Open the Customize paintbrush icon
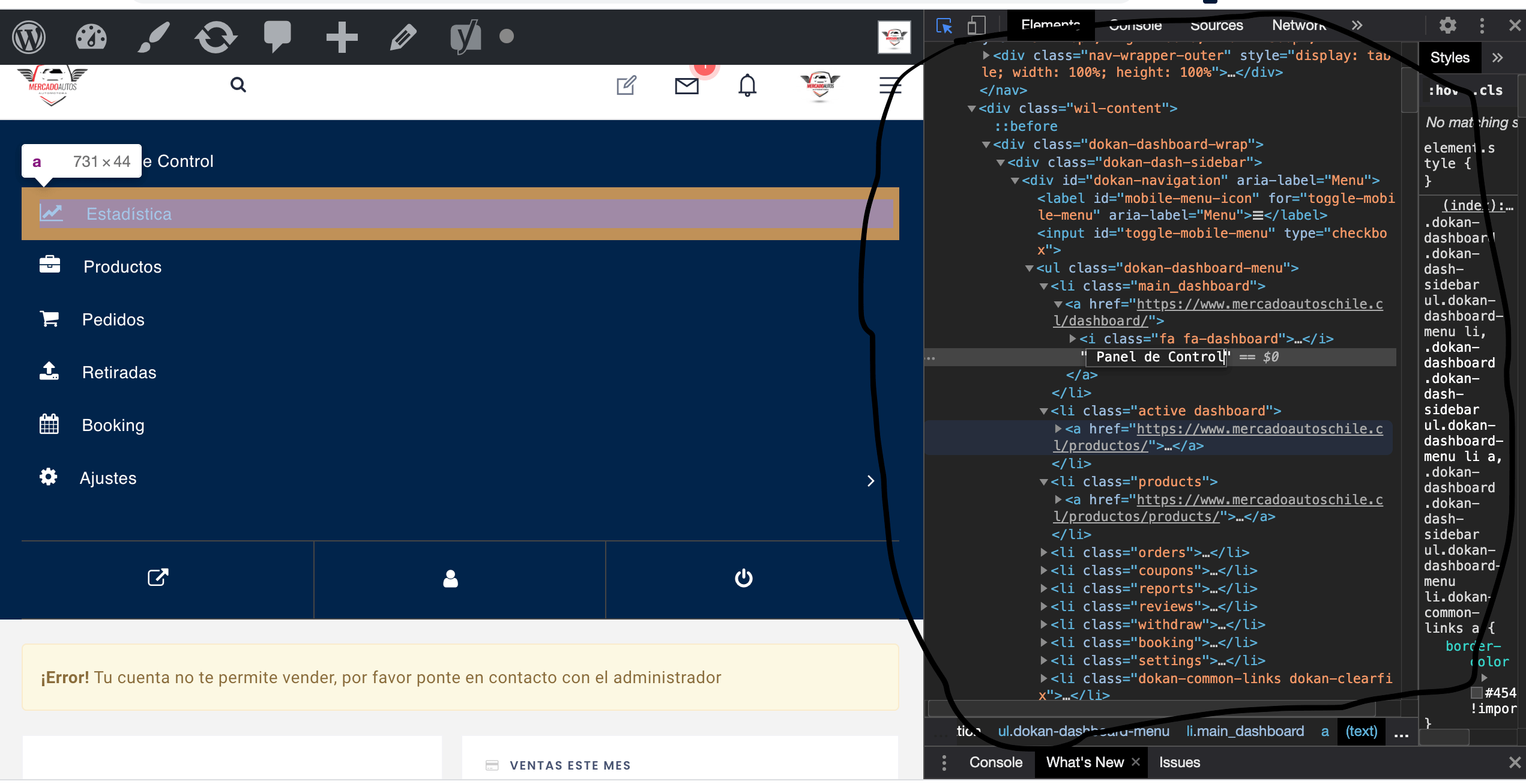This screenshot has width=1526, height=784. (x=154, y=37)
